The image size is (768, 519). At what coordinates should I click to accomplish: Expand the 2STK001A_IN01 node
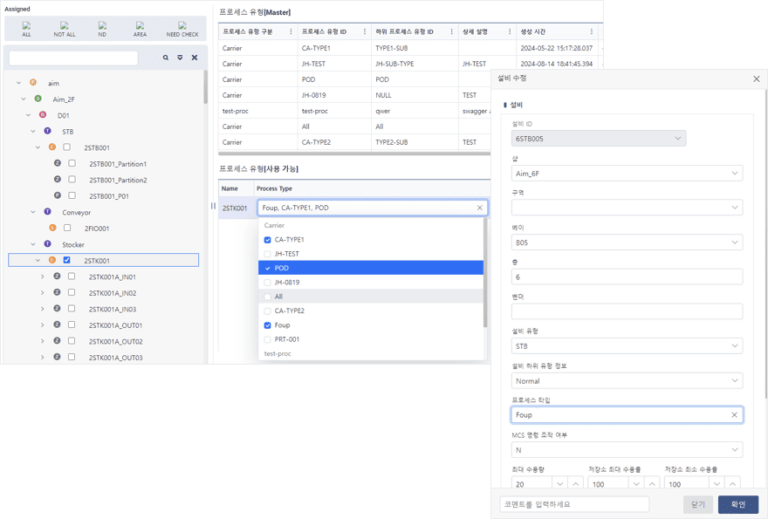(x=41, y=277)
